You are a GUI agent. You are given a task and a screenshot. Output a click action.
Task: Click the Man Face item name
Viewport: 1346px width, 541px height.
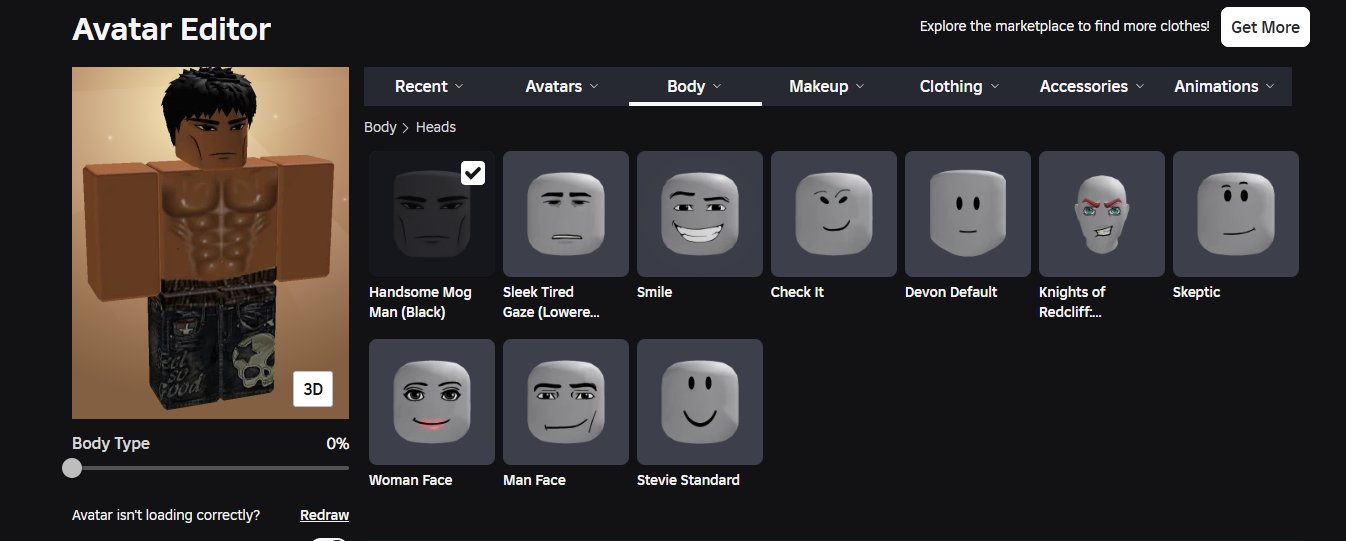click(534, 480)
